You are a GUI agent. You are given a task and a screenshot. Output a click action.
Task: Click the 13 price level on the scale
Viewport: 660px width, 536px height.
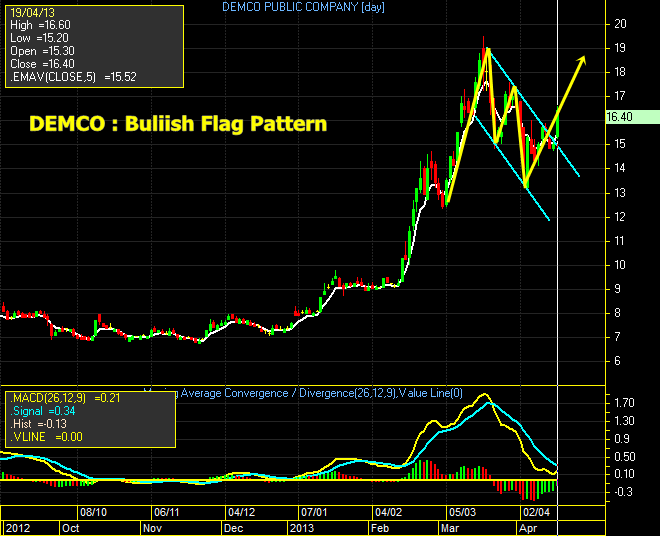[x=620, y=193]
